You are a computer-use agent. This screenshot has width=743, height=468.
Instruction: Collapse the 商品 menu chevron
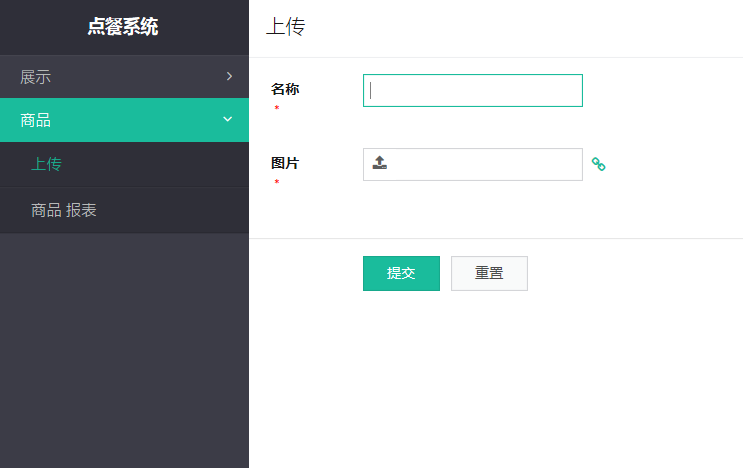point(228,119)
